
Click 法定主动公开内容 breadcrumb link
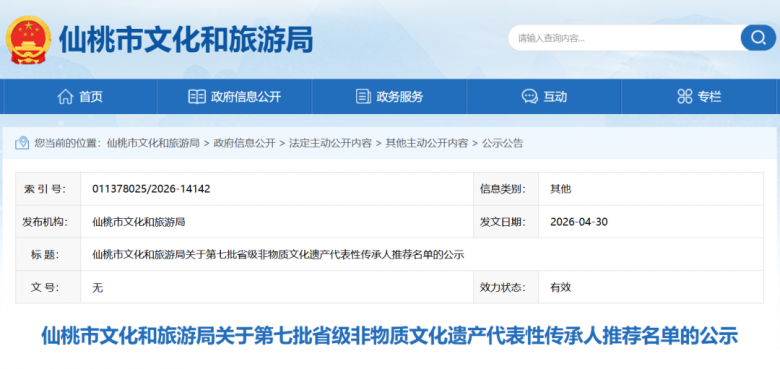click(x=330, y=143)
